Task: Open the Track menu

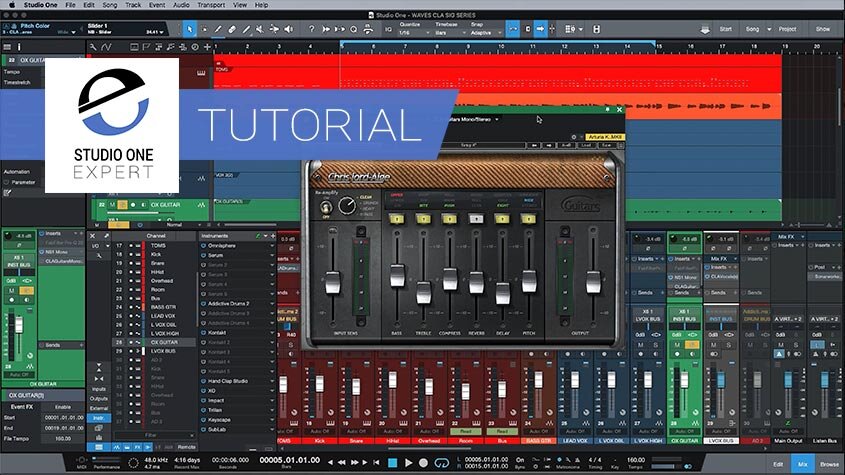Action: click(x=133, y=5)
